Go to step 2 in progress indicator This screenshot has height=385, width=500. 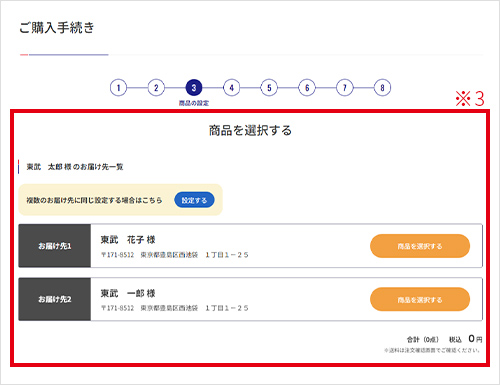coord(156,88)
